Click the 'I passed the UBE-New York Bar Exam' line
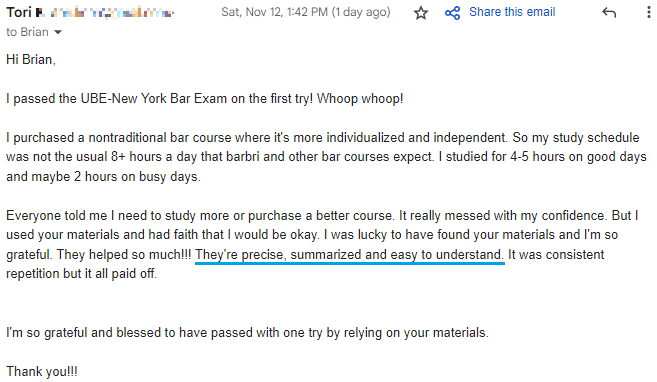Image resolution: width=657 pixels, height=382 pixels. click(x=159, y=98)
